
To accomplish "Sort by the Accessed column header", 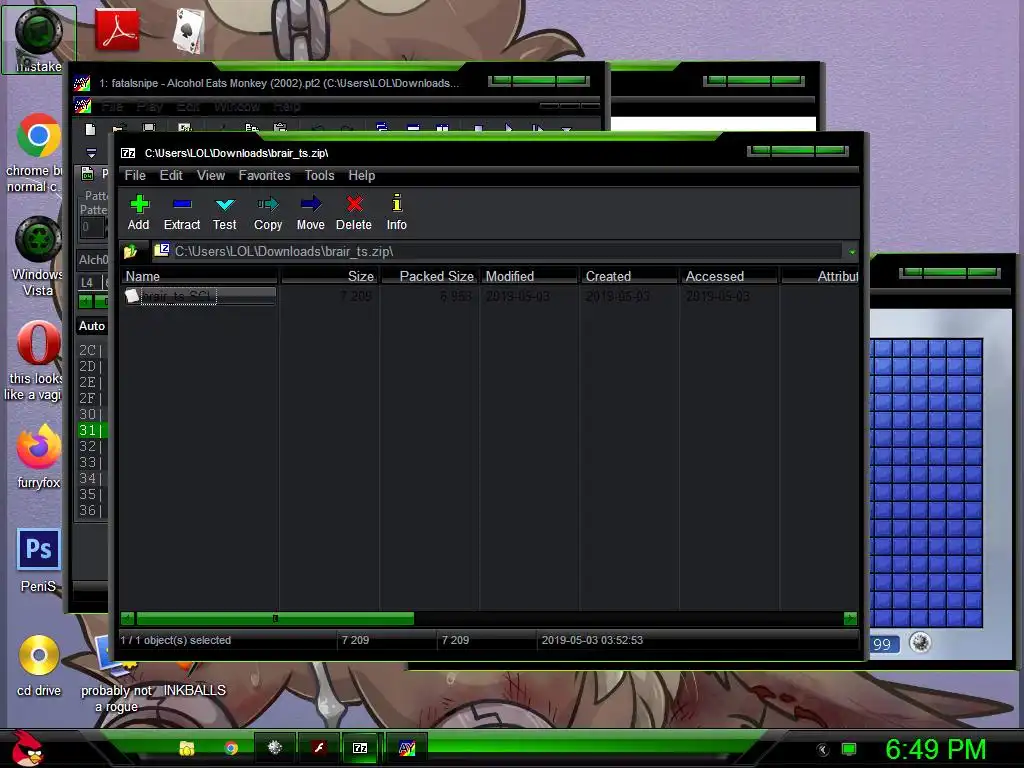I will point(729,276).
